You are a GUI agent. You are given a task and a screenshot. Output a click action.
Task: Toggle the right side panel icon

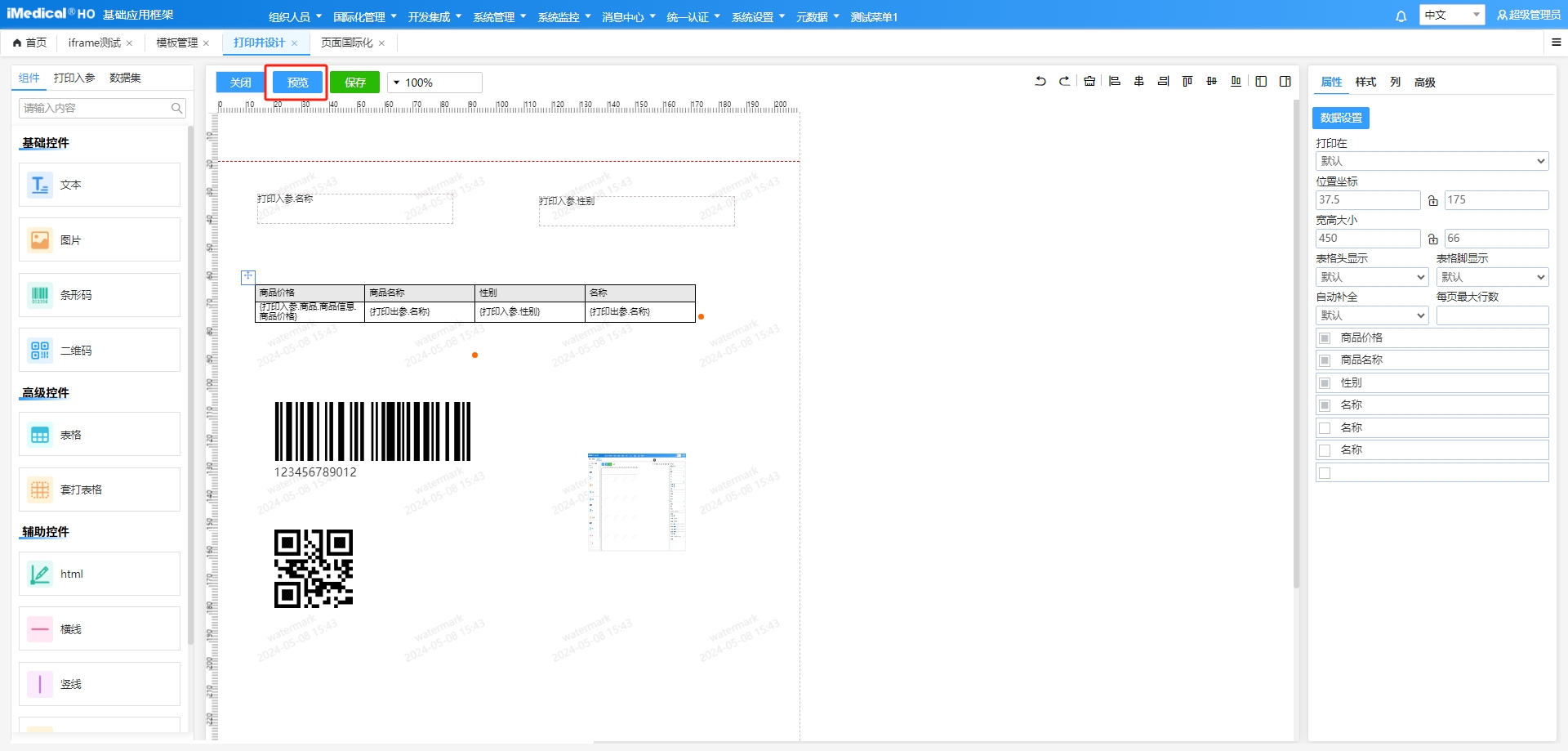tap(1285, 82)
